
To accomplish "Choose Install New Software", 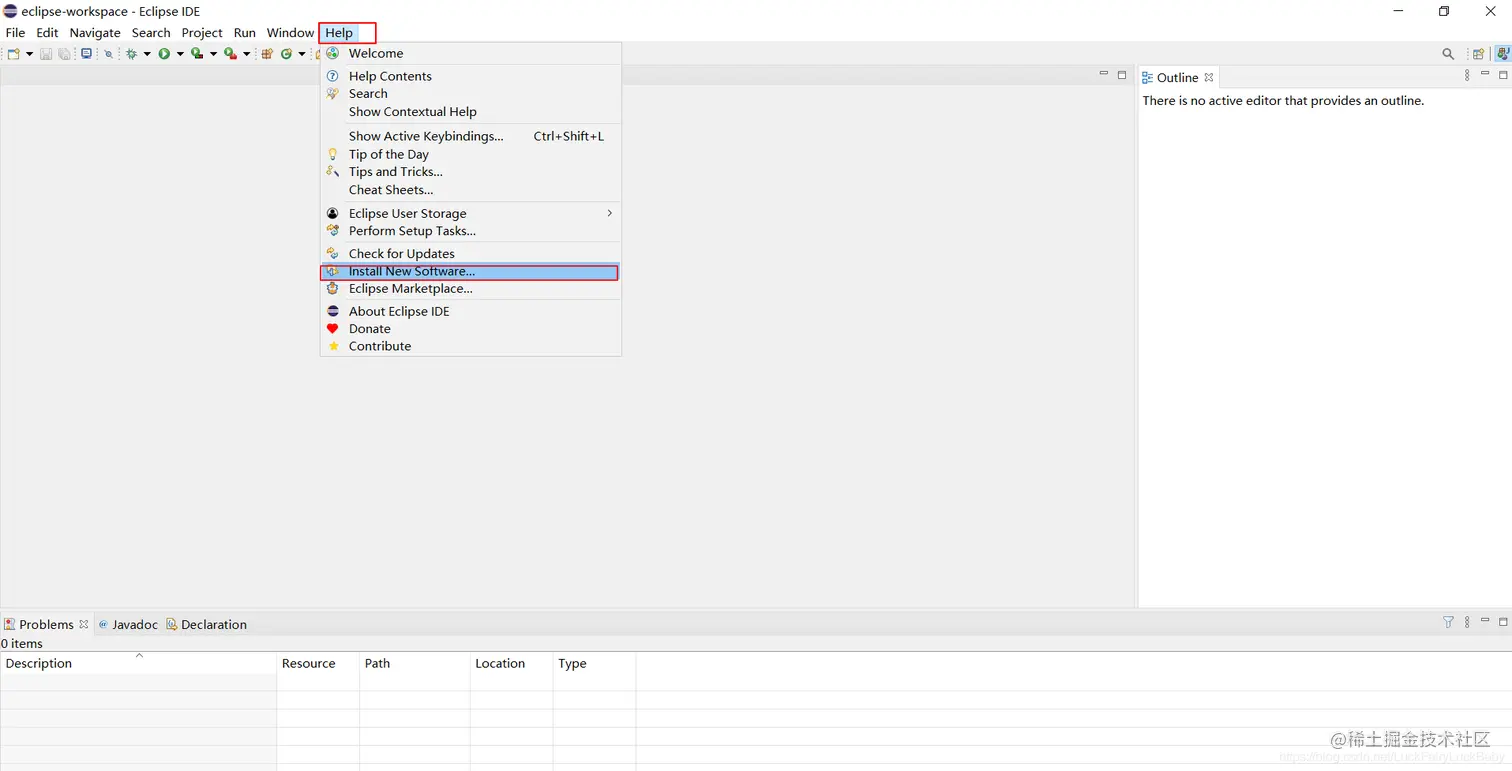I will pyautogui.click(x=471, y=272).
